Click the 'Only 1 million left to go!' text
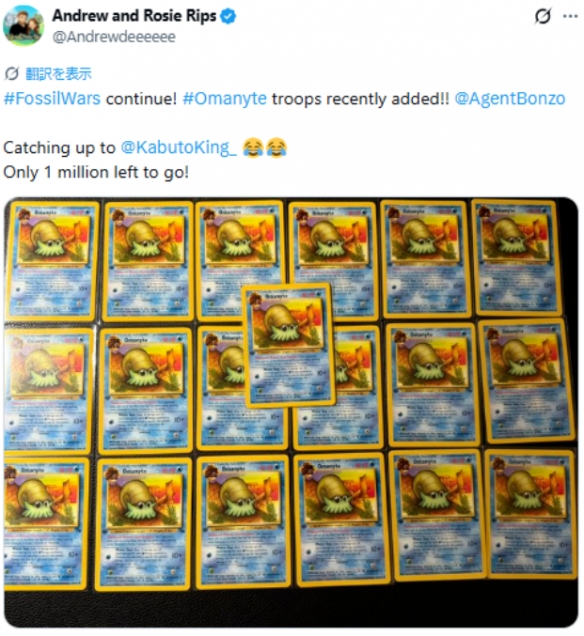 [x=96, y=172]
